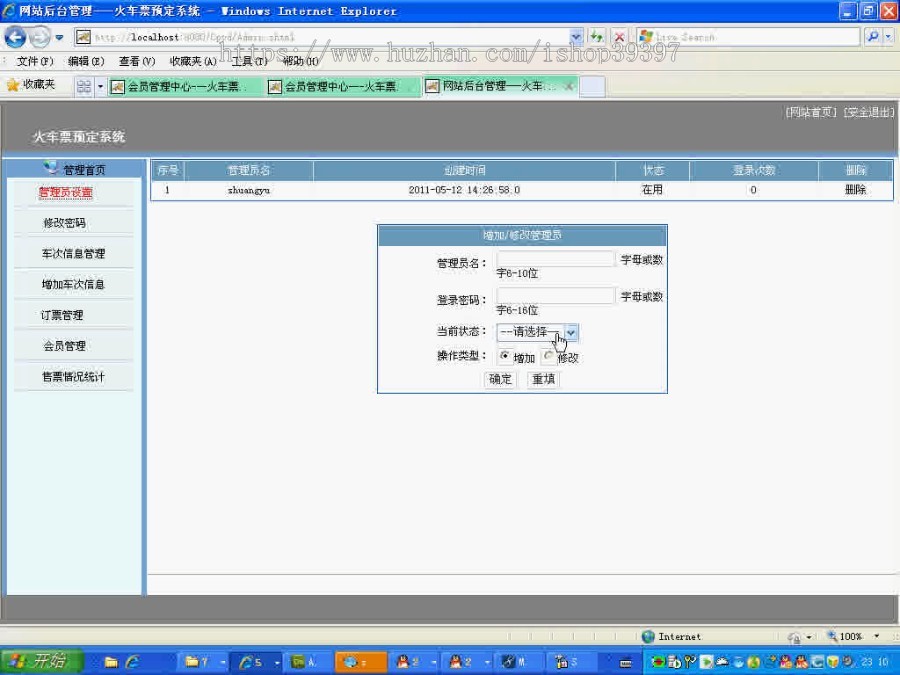
Task: Click the 安全退出 link
Action: point(869,112)
